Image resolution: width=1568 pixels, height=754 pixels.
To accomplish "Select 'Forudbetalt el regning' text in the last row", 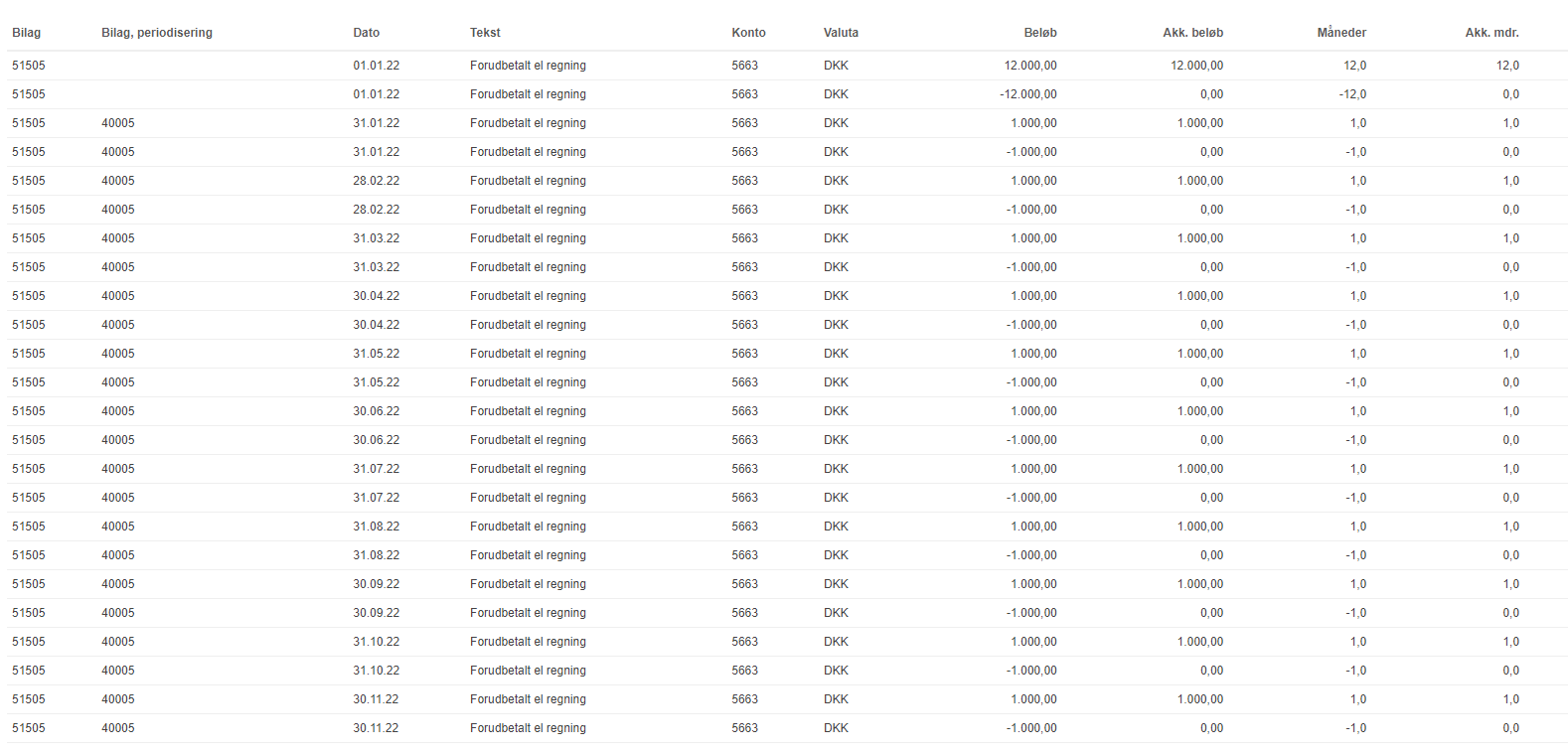I will click(x=528, y=728).
